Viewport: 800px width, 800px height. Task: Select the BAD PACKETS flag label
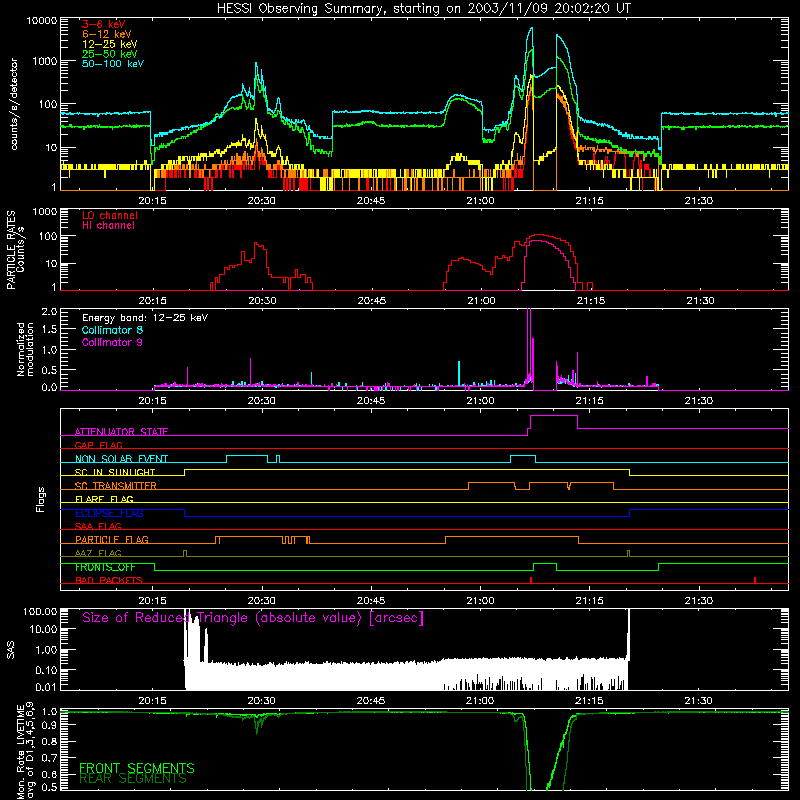click(x=109, y=580)
